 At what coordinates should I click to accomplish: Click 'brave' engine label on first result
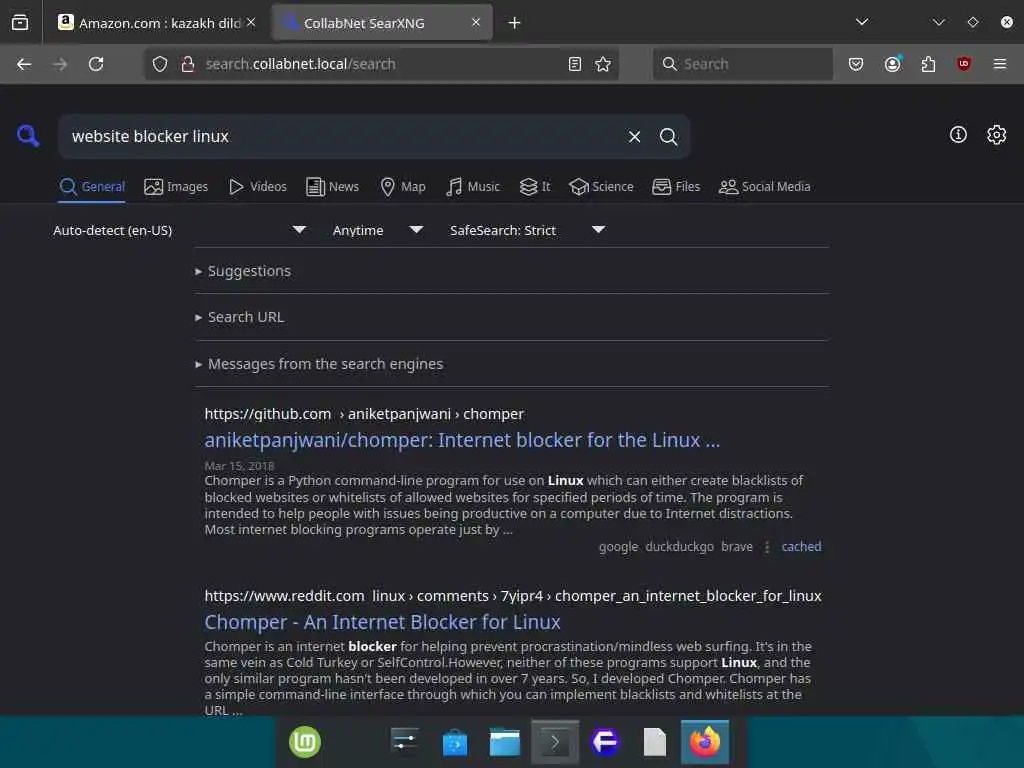coord(737,547)
